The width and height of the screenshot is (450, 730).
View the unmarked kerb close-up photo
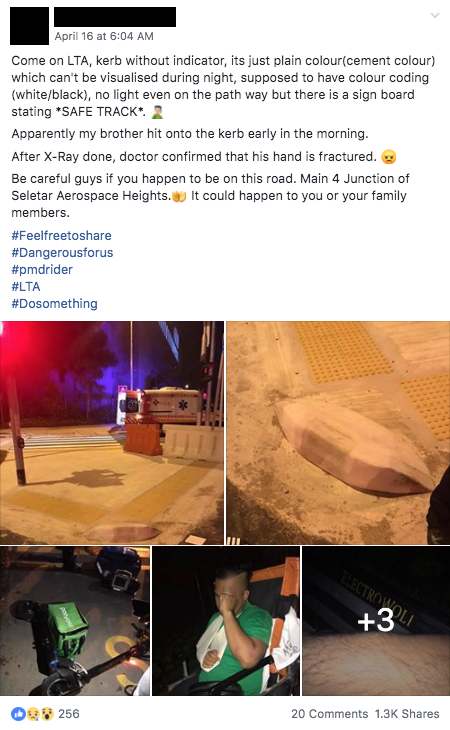[x=338, y=433]
